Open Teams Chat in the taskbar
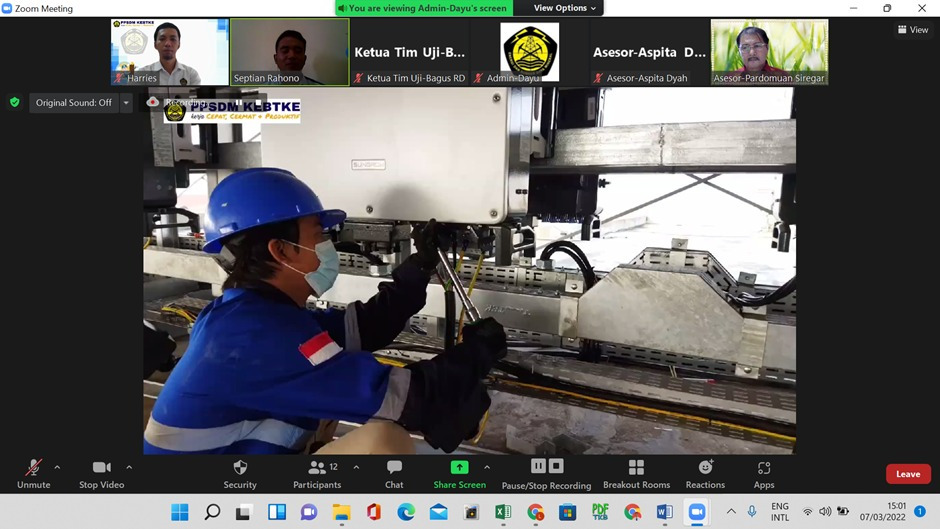 click(309, 512)
